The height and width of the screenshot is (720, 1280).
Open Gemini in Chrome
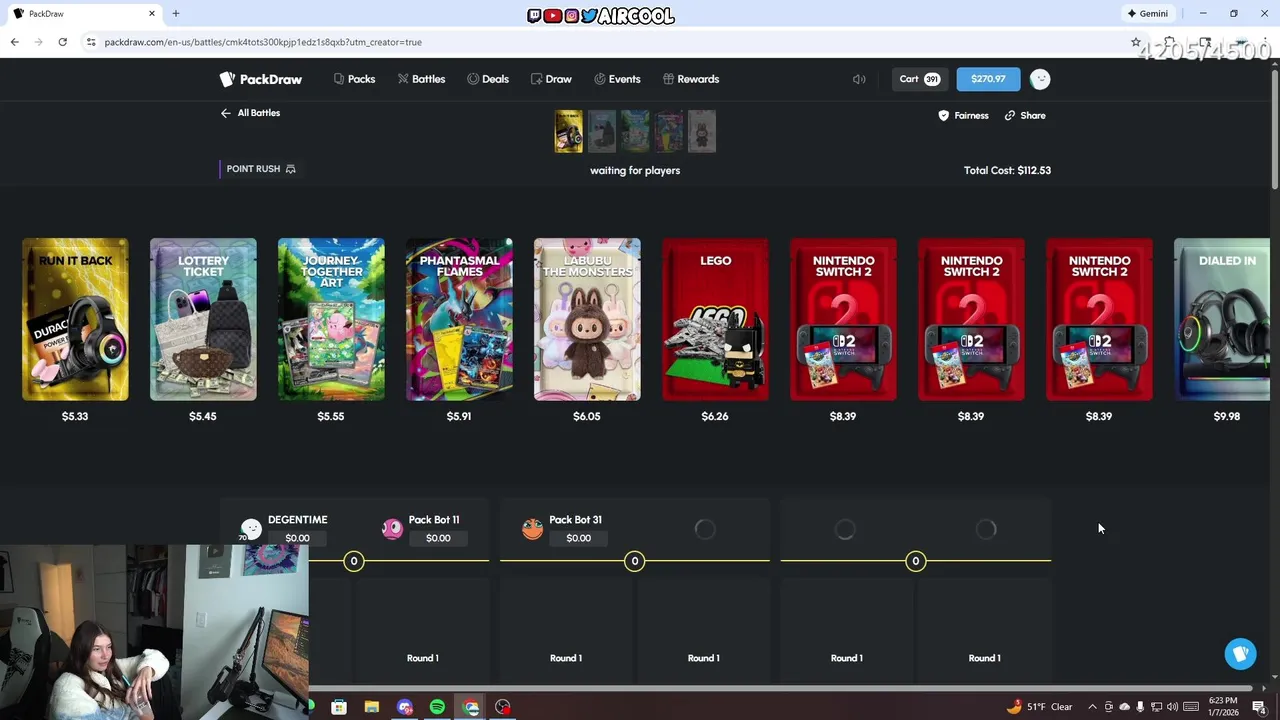coord(1148,14)
